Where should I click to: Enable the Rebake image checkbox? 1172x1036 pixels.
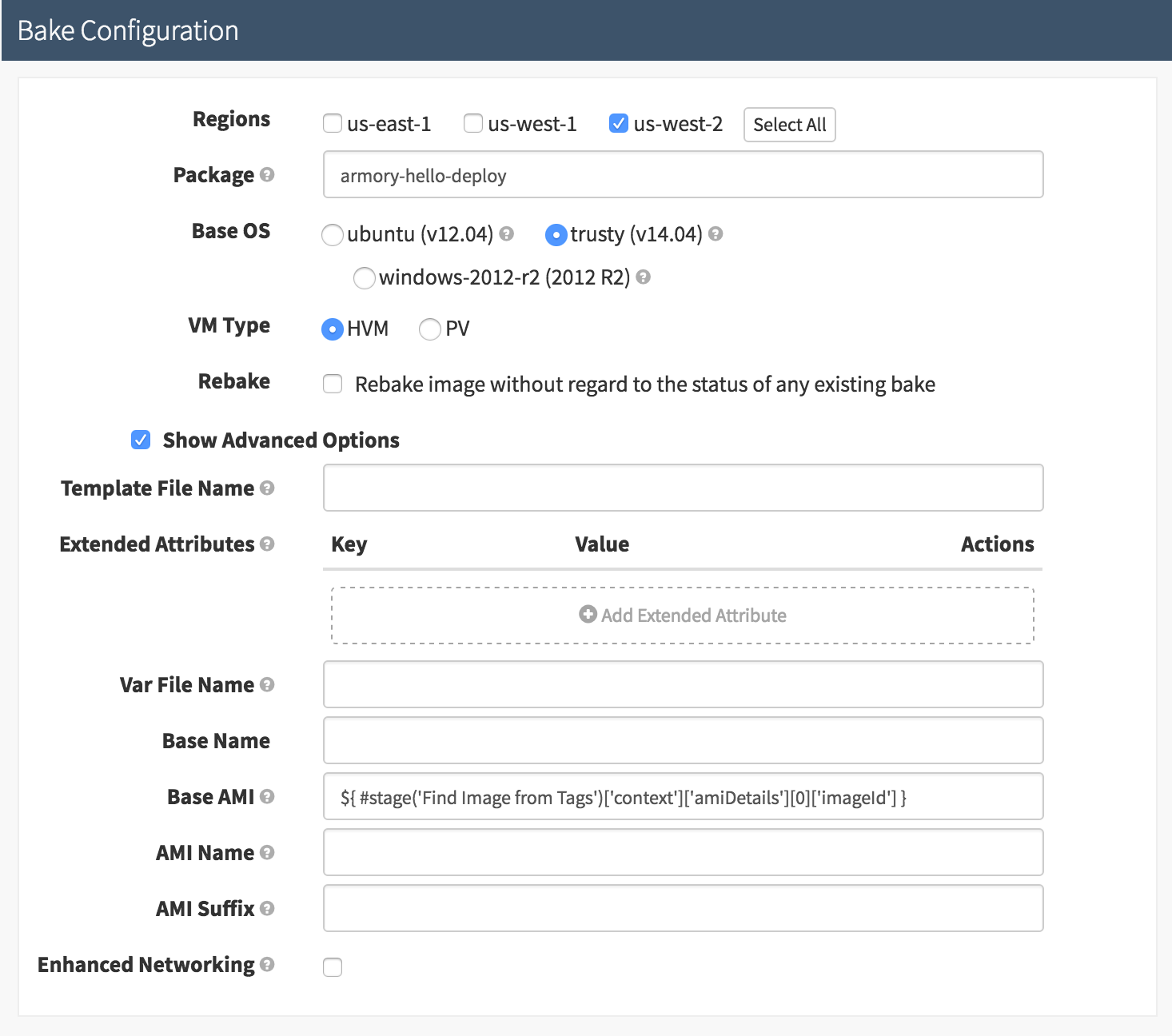pos(333,384)
